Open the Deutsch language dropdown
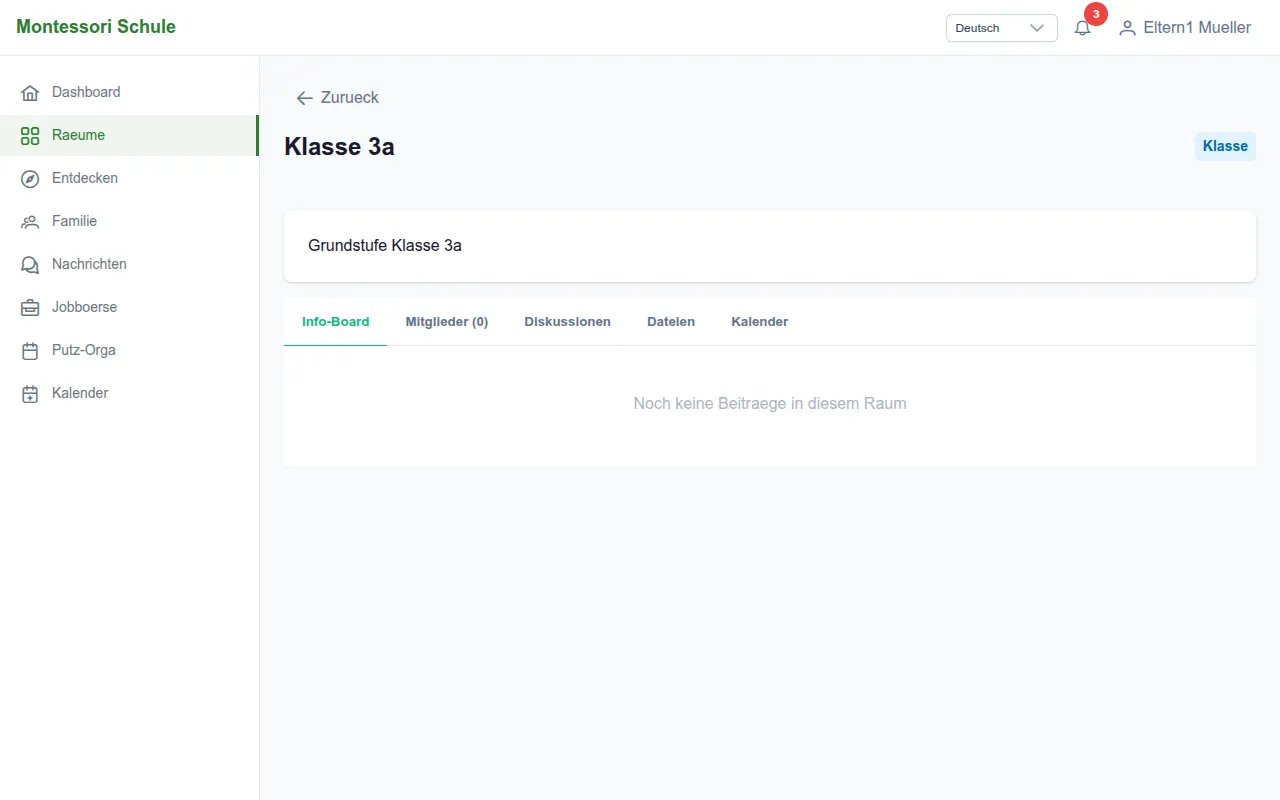Image resolution: width=1280 pixels, height=800 pixels. (x=1001, y=28)
